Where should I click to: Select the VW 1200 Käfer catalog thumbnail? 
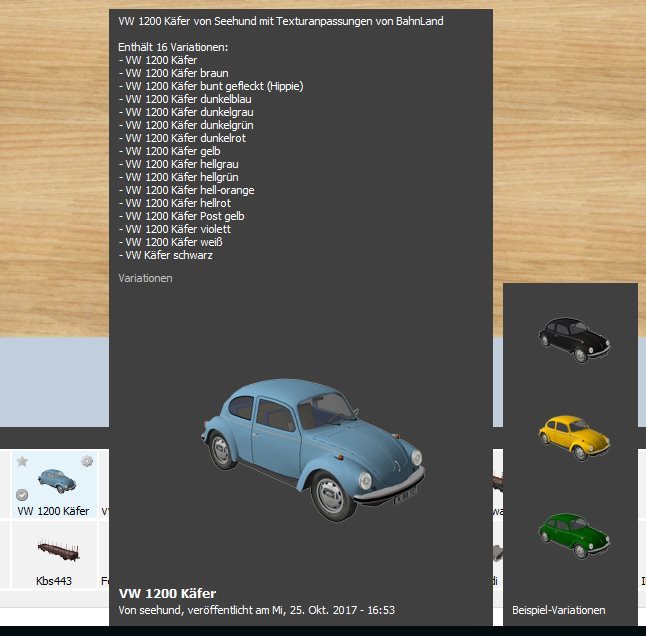[x=57, y=481]
